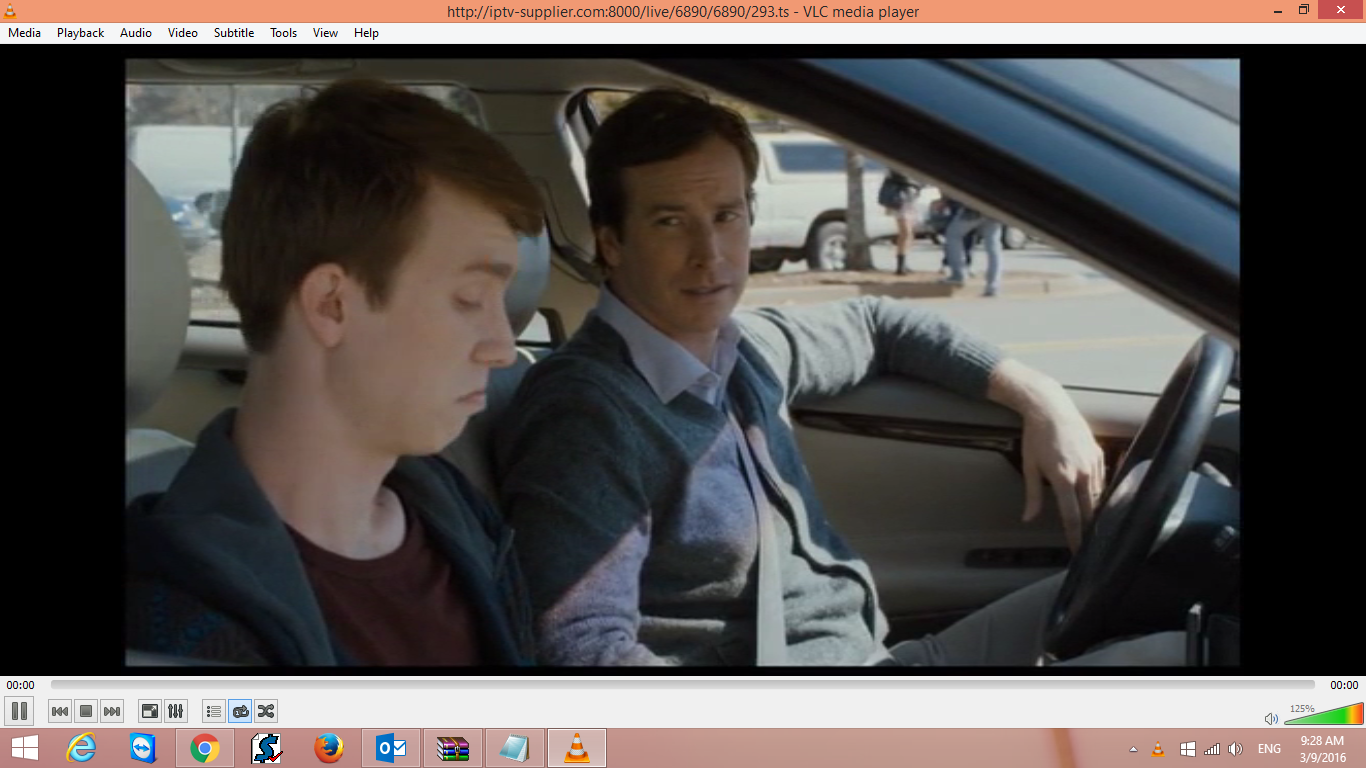Mute audio using VLC speaker icon
Screen dimensions: 1366x768
click(x=1271, y=718)
